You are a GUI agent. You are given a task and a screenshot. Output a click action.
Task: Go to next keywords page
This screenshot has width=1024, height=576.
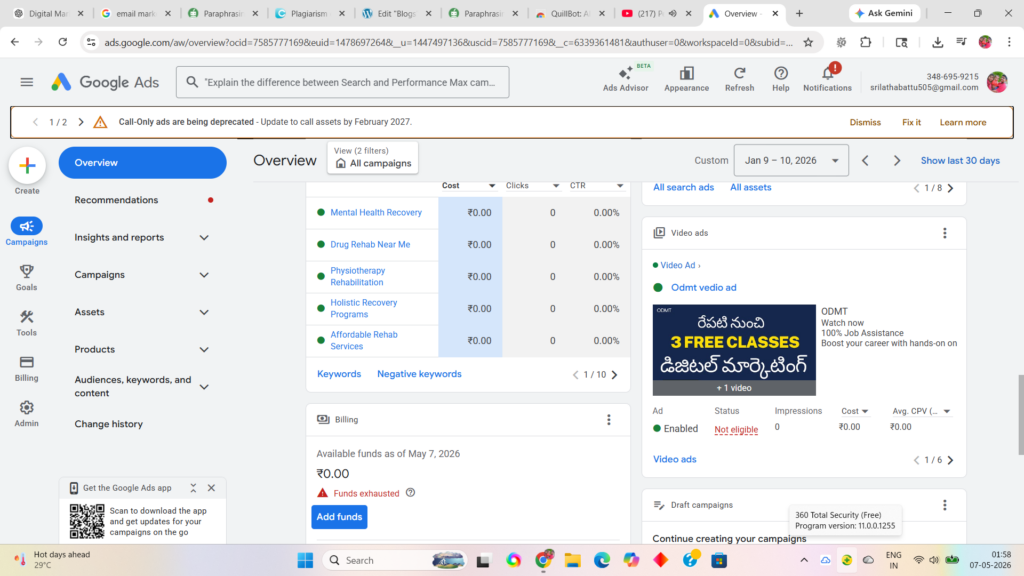(615, 375)
